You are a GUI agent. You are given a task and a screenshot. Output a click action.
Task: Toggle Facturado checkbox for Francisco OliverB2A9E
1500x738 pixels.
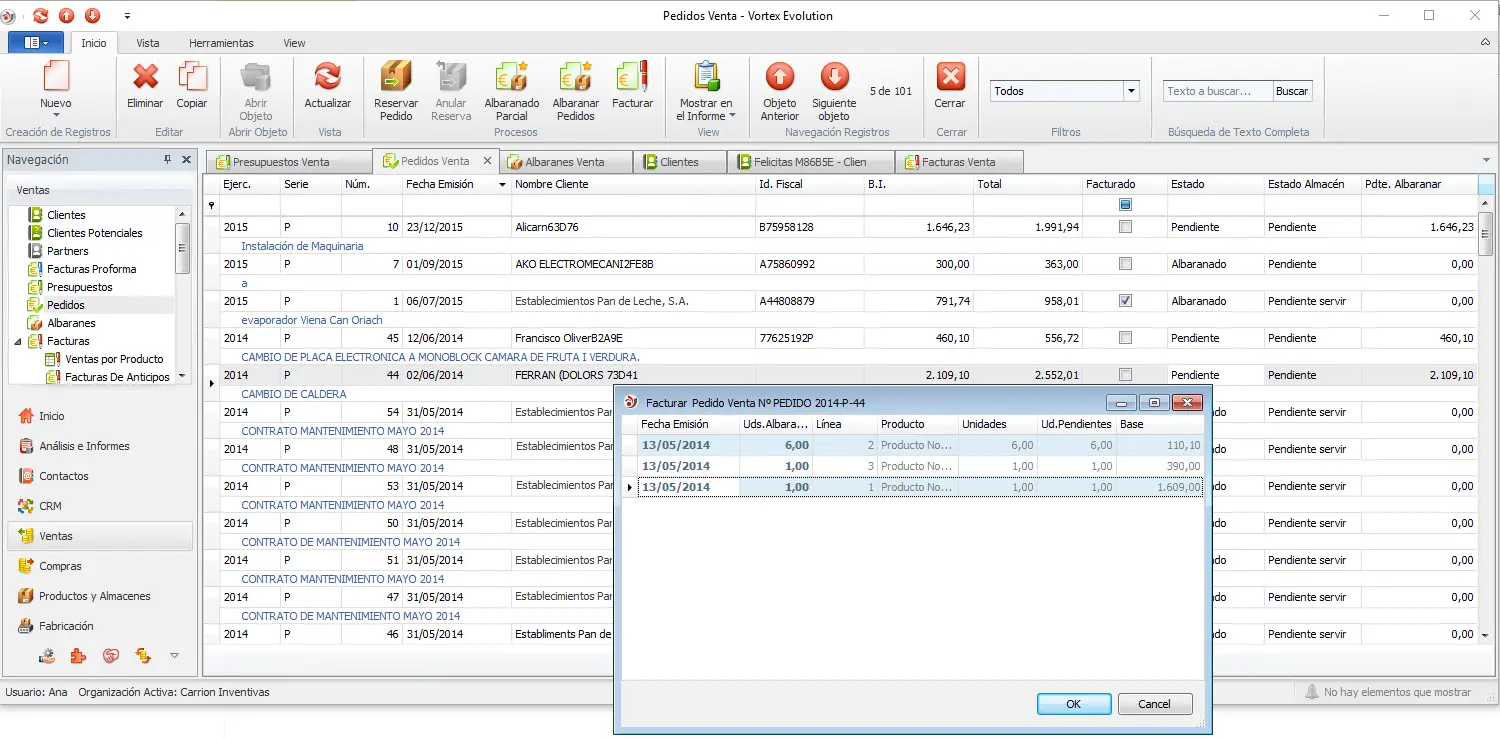pyautogui.click(x=1125, y=338)
